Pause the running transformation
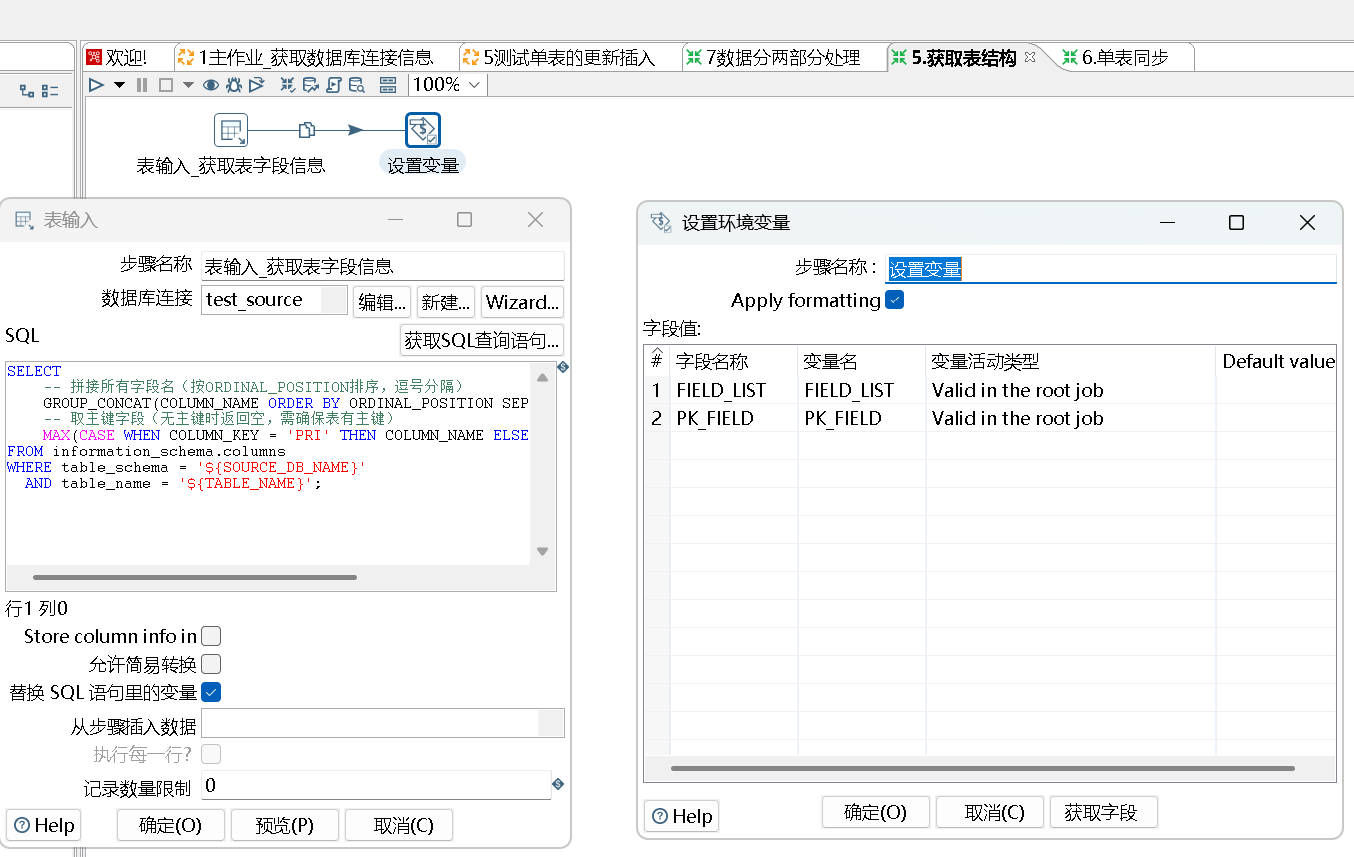The image size is (1354, 857). (142, 85)
